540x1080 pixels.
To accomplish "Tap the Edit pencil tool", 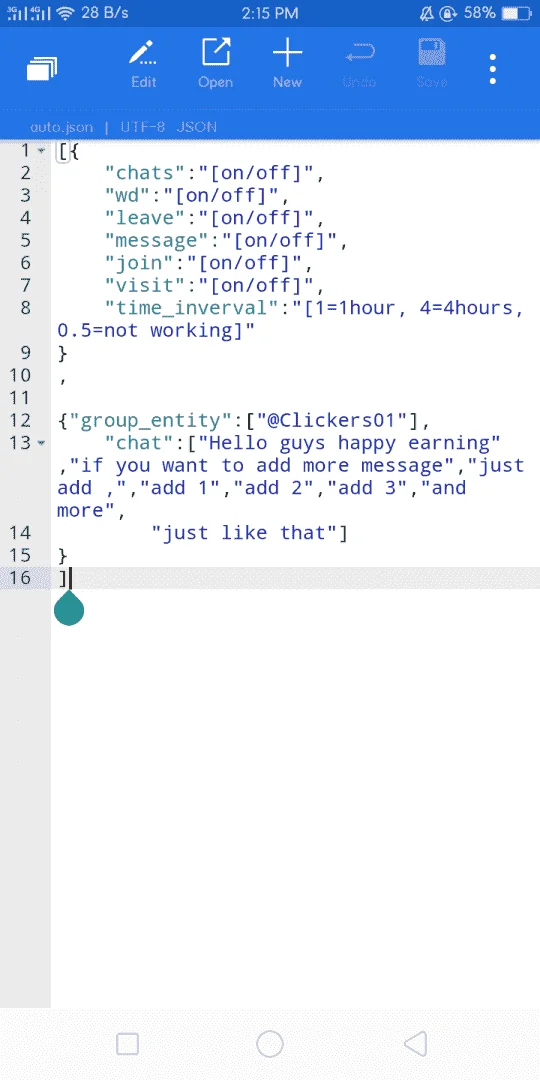I will (x=143, y=65).
